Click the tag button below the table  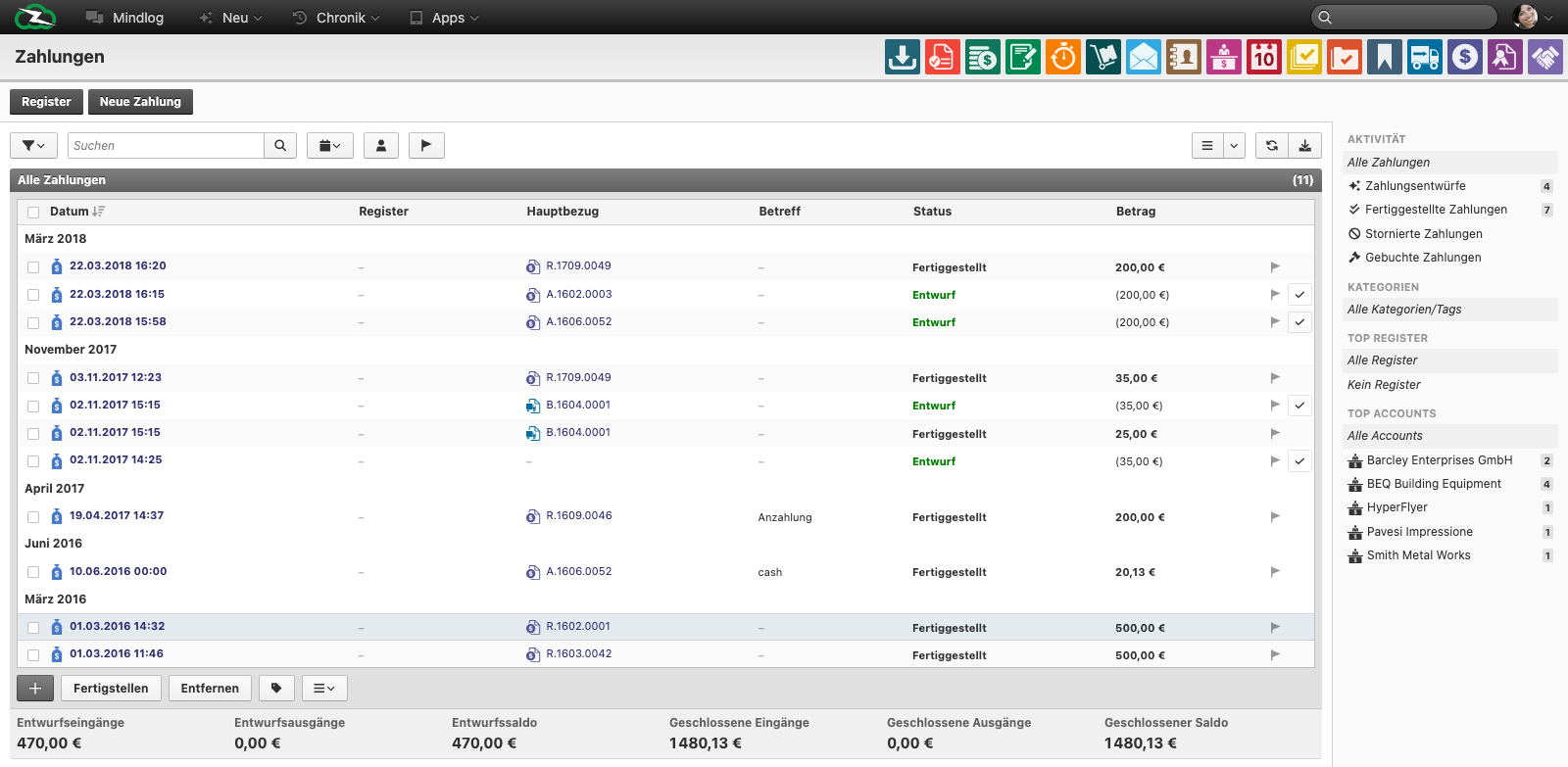coord(276,688)
